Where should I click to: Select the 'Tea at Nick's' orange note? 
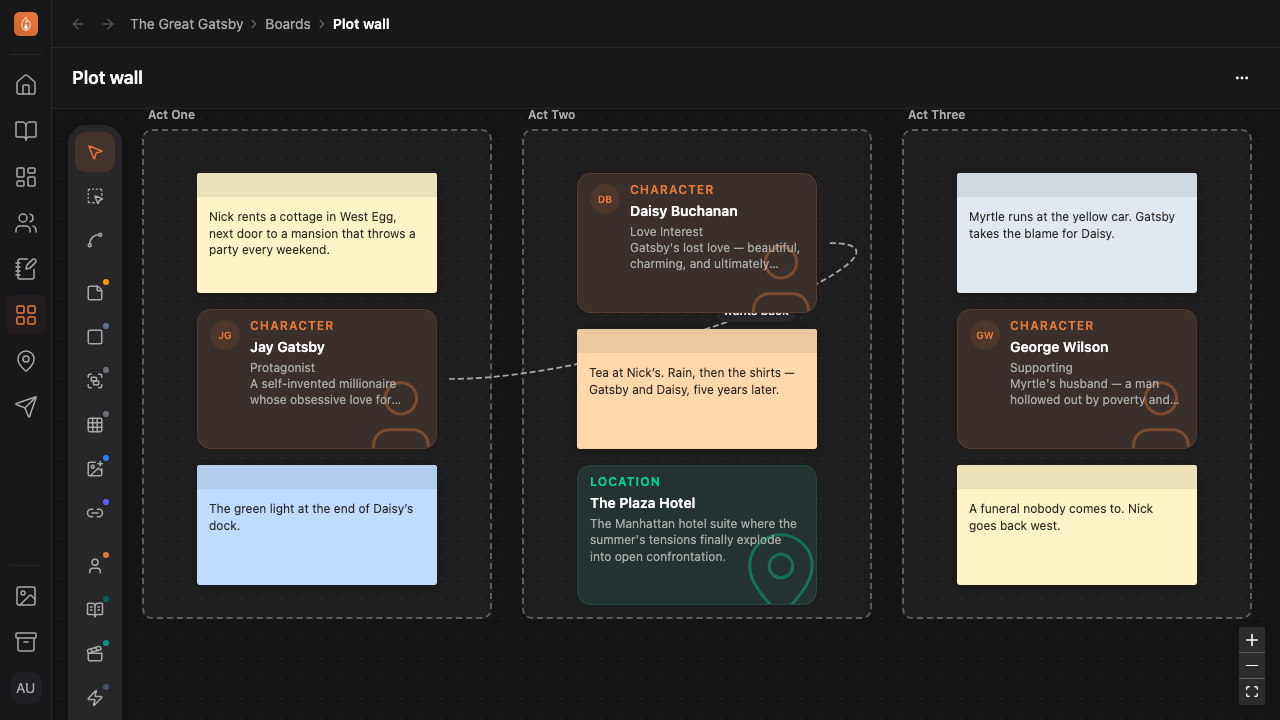(697, 389)
